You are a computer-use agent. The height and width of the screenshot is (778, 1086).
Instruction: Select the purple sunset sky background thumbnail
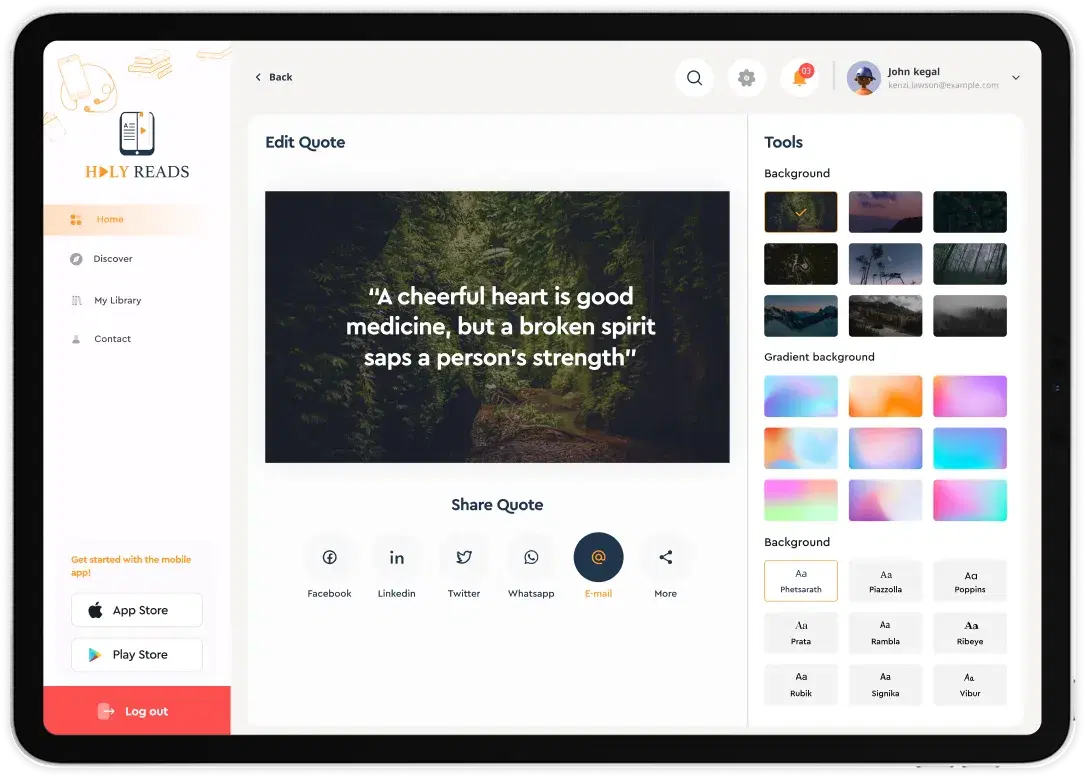885,212
